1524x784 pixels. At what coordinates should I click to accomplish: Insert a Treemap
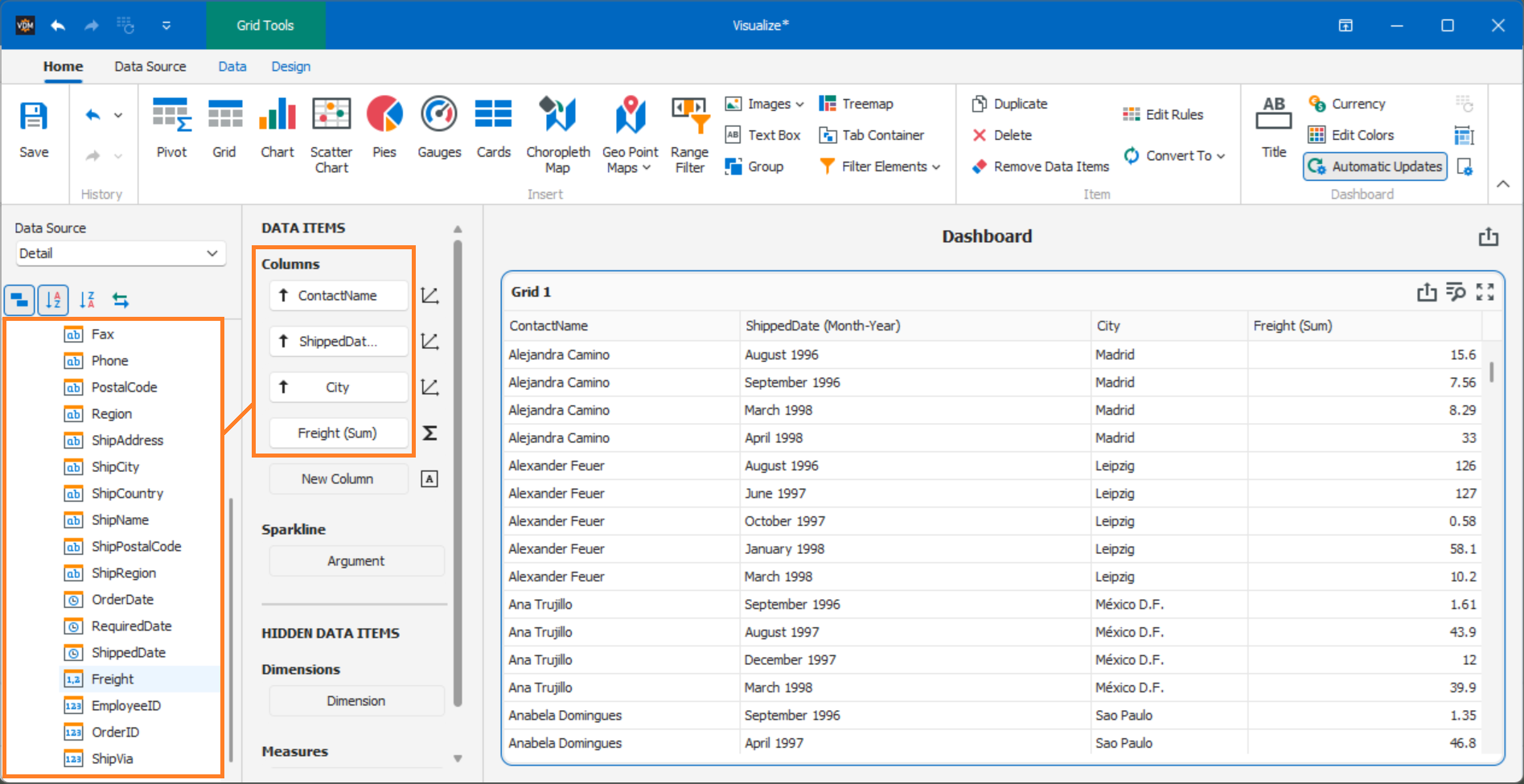(857, 103)
